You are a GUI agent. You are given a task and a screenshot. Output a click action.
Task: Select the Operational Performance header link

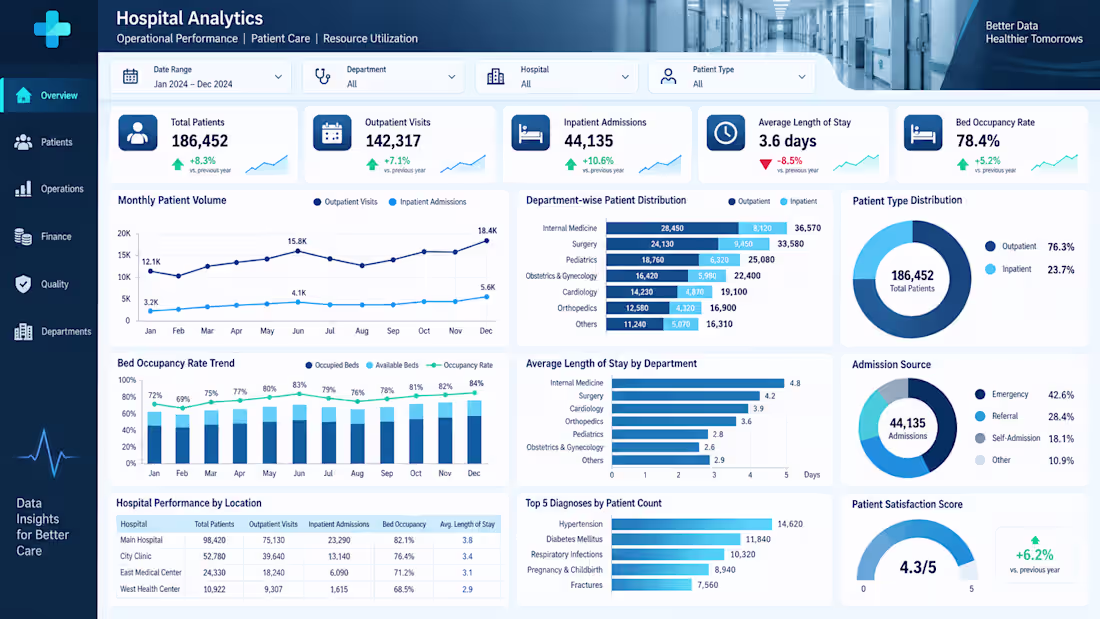tap(177, 39)
